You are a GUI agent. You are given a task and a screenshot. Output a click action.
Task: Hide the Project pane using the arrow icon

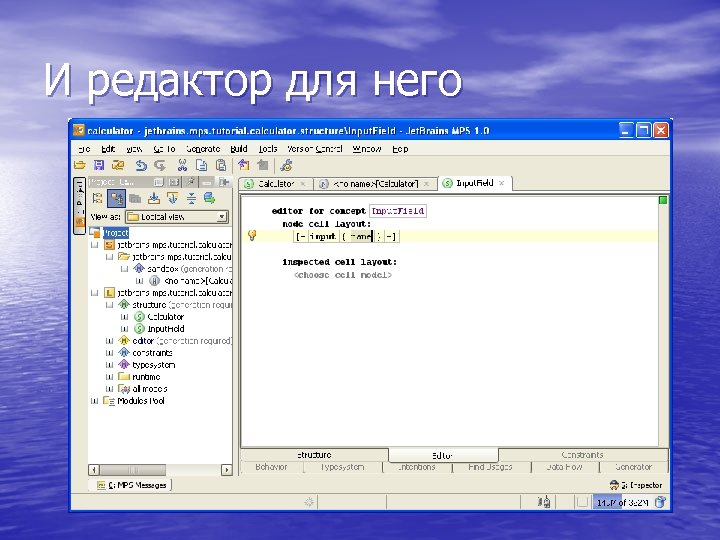(x=224, y=182)
